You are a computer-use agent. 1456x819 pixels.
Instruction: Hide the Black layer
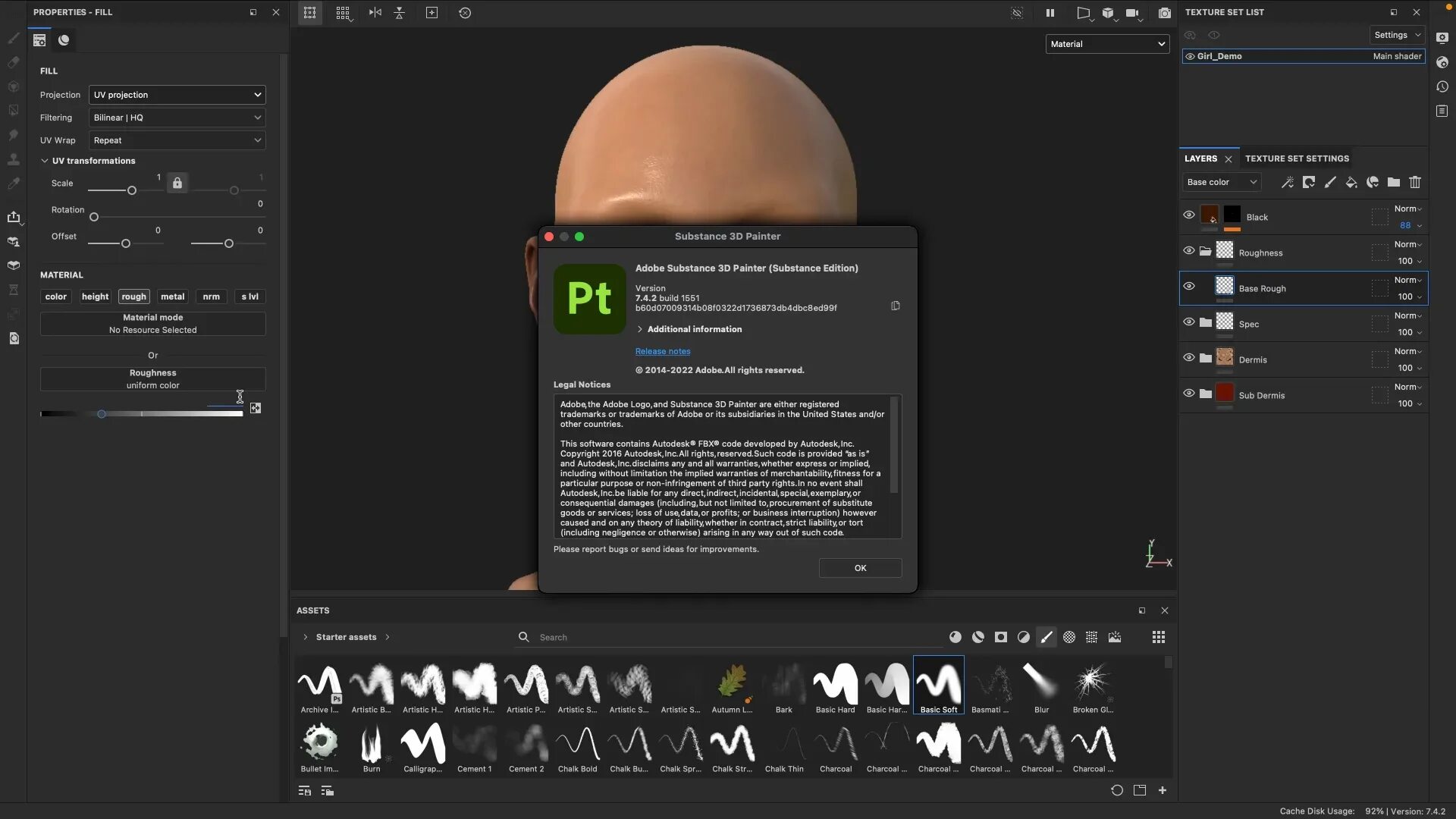pyautogui.click(x=1189, y=215)
